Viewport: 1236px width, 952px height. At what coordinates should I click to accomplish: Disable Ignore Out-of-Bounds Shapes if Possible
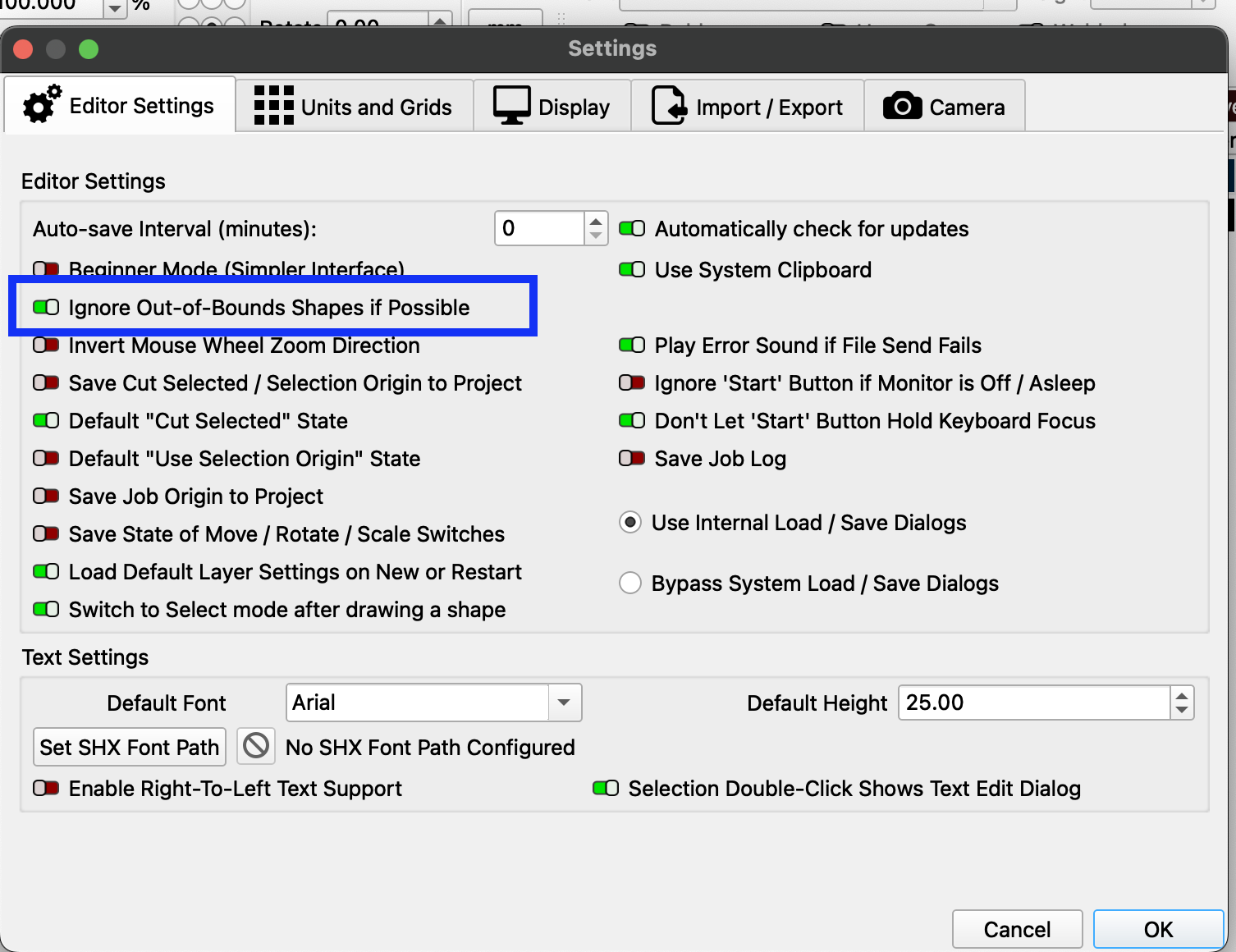(x=46, y=308)
